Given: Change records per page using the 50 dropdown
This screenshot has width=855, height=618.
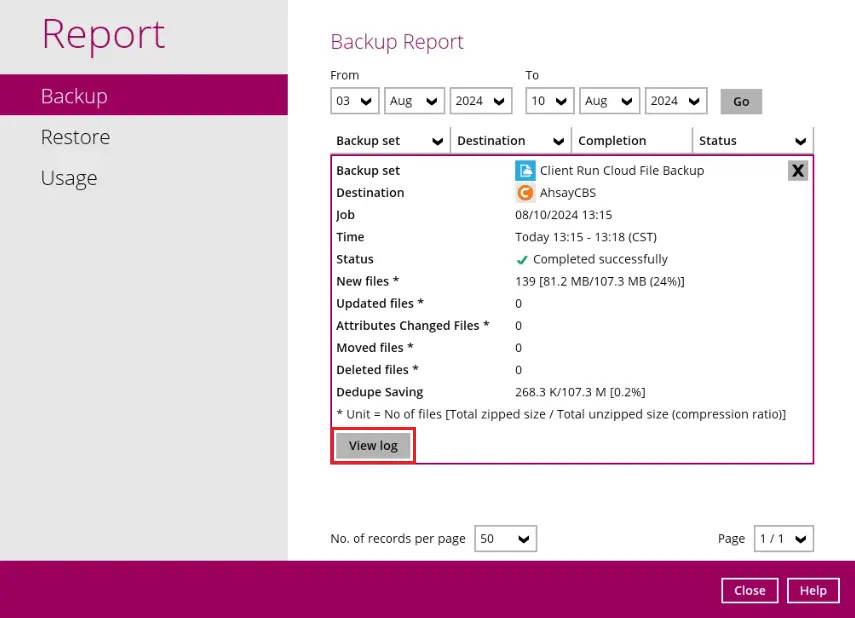Looking at the screenshot, I should pos(505,538).
